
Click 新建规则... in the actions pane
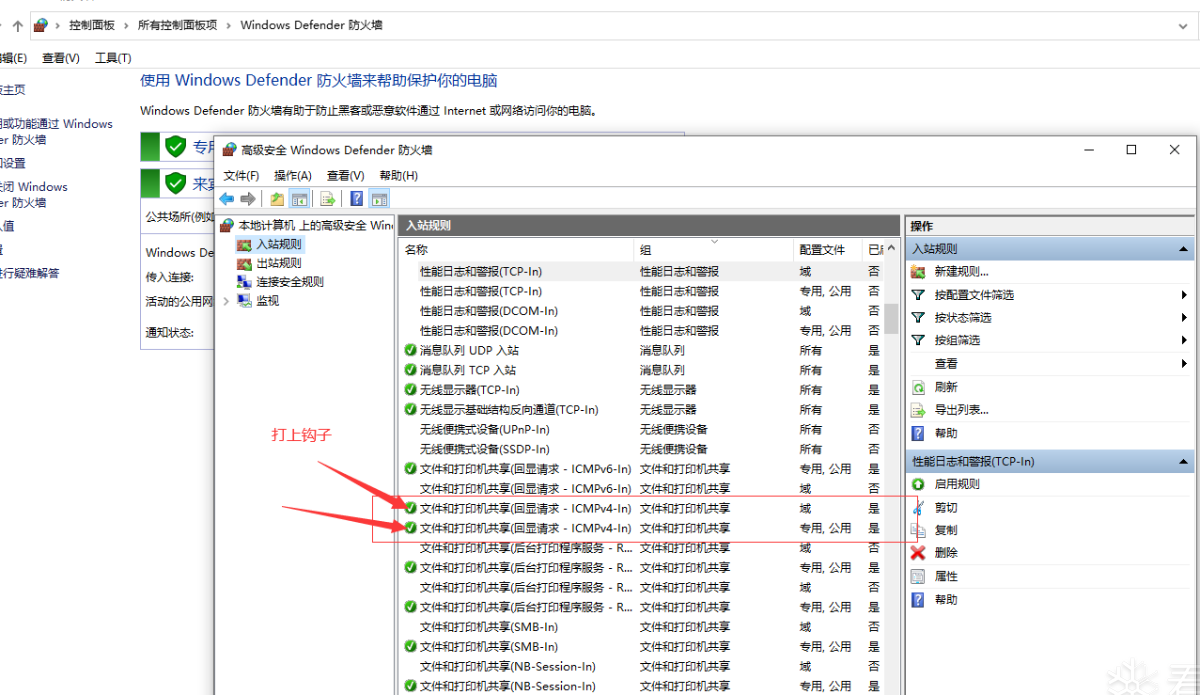961,272
